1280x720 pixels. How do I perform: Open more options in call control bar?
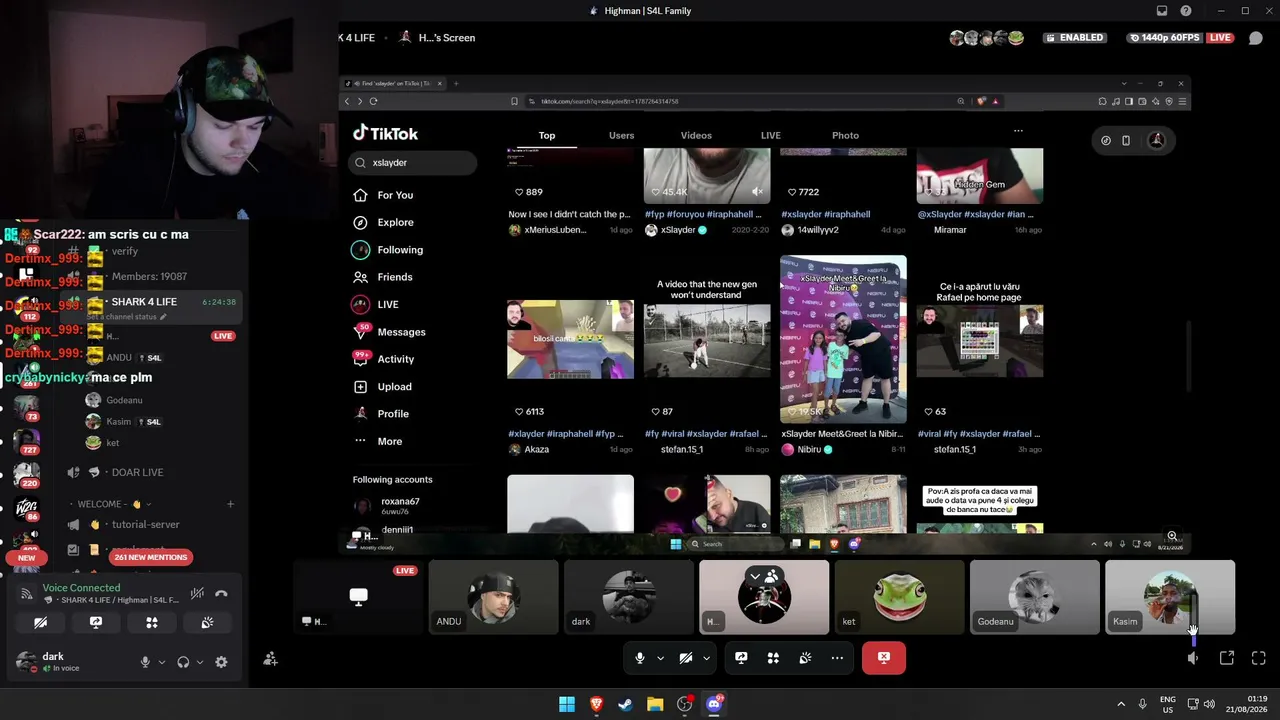coord(837,658)
